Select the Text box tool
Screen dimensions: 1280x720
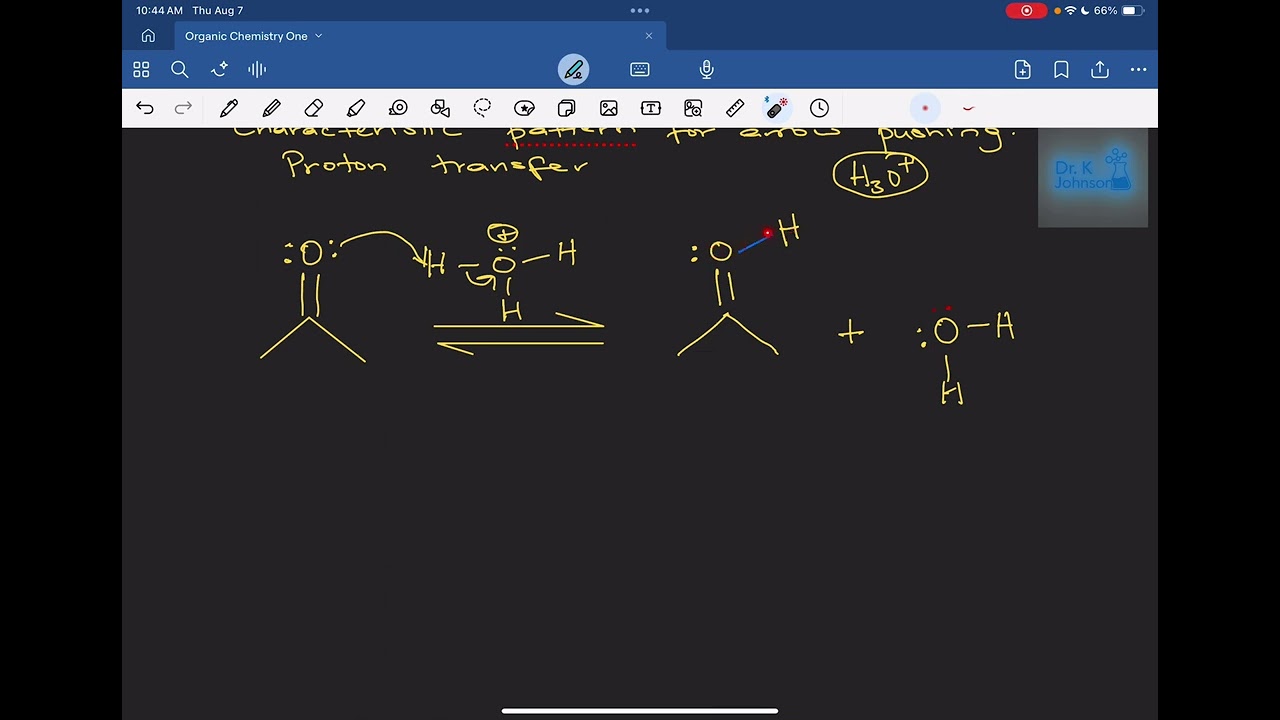coord(651,108)
